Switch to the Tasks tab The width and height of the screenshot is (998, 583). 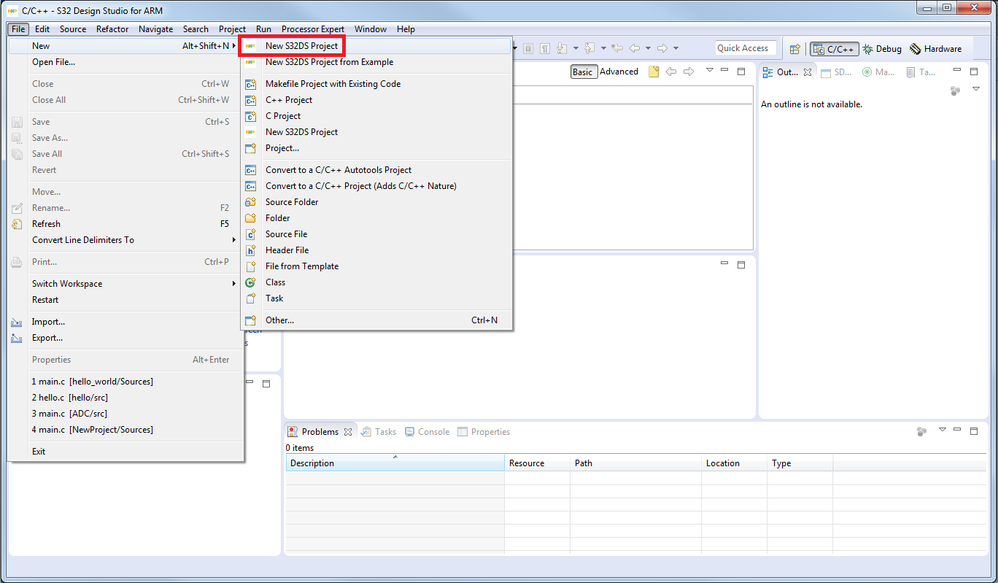(379, 432)
